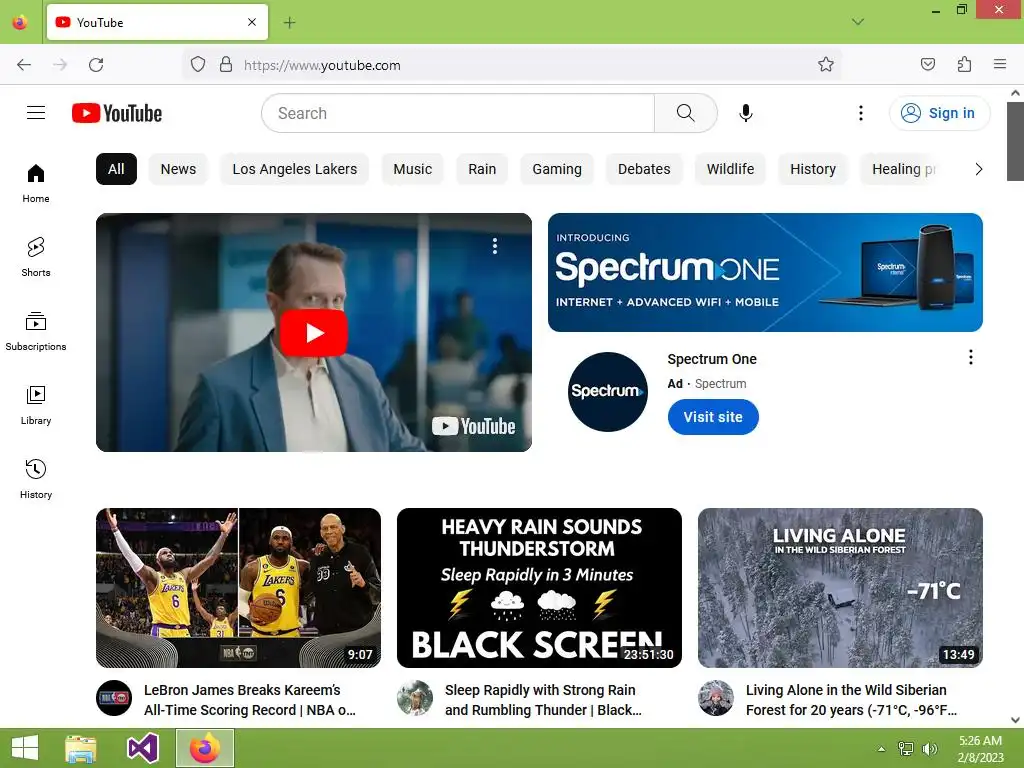Click the Visit site button
This screenshot has height=768, width=1024.
pos(713,417)
